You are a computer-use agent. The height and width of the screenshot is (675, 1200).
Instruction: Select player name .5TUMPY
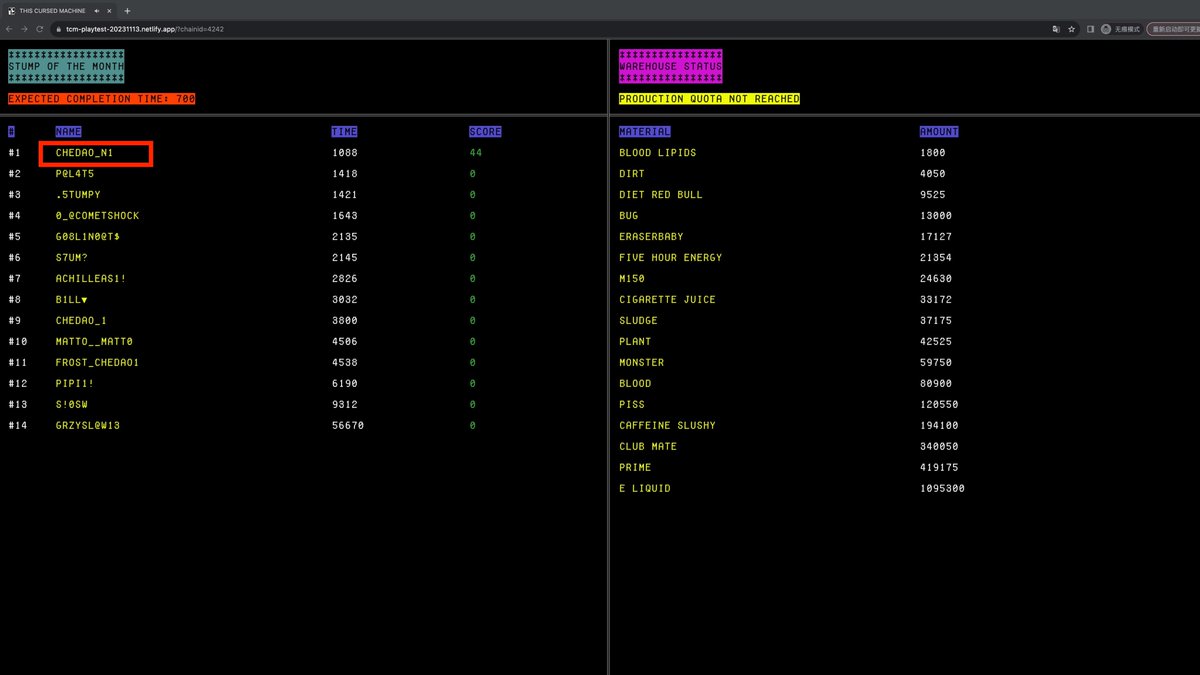coord(78,195)
